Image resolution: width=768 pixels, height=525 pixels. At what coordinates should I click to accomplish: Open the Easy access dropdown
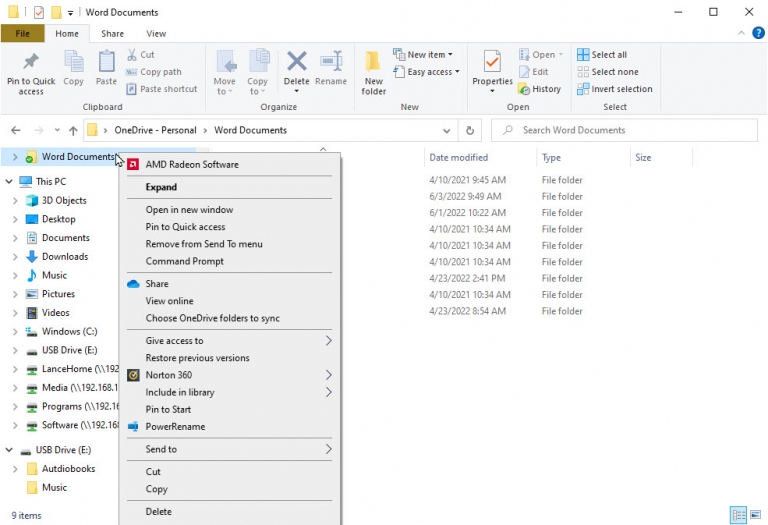click(426, 72)
